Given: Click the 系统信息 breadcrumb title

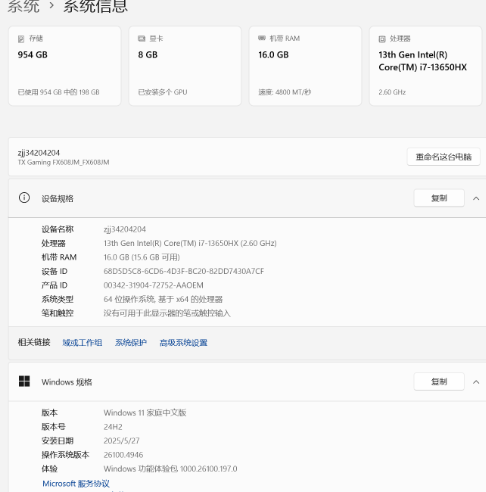Looking at the screenshot, I should tap(96, 6).
